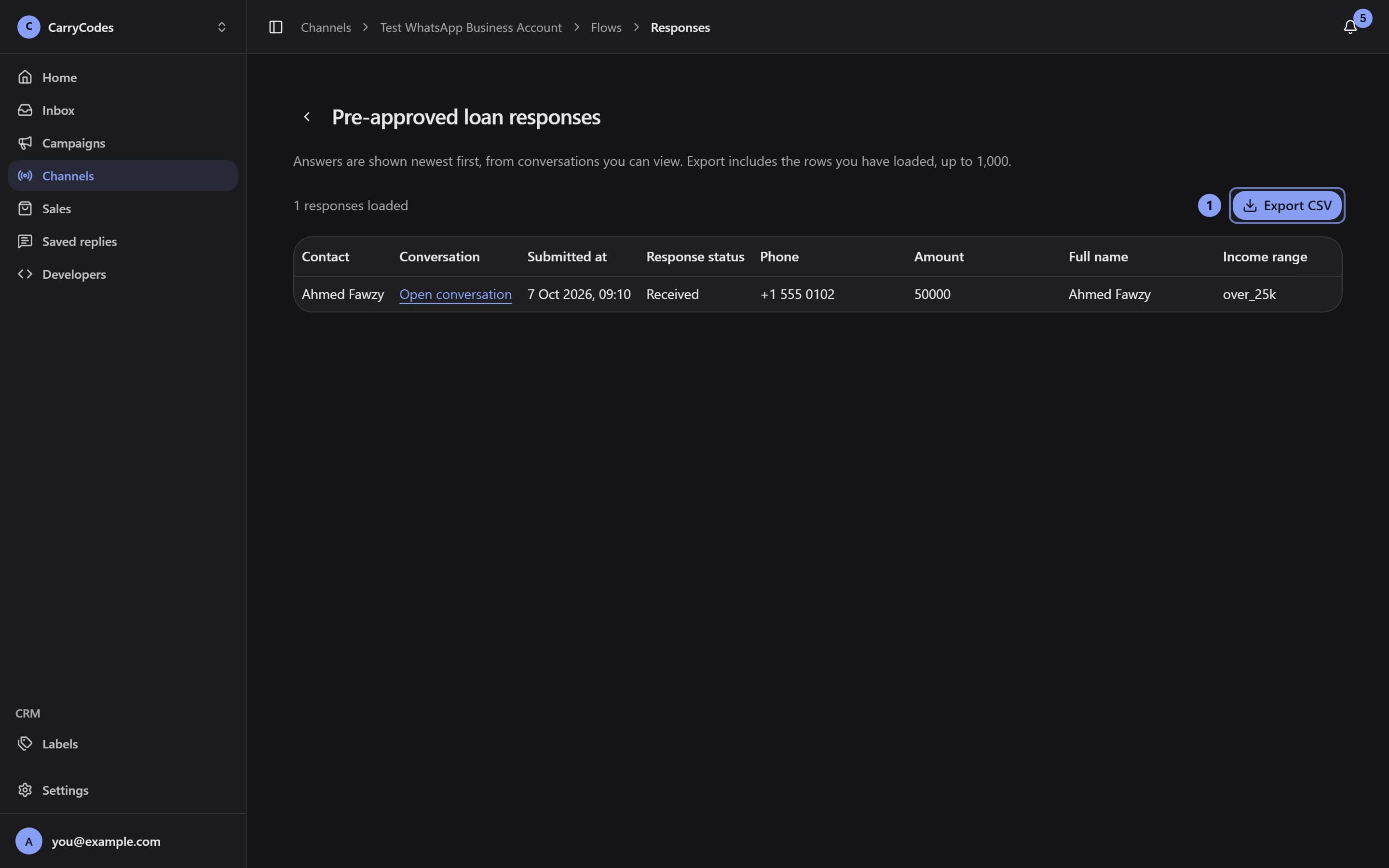This screenshot has height=868, width=1389.
Task: Open the Settings gear icon
Action: click(x=25, y=790)
